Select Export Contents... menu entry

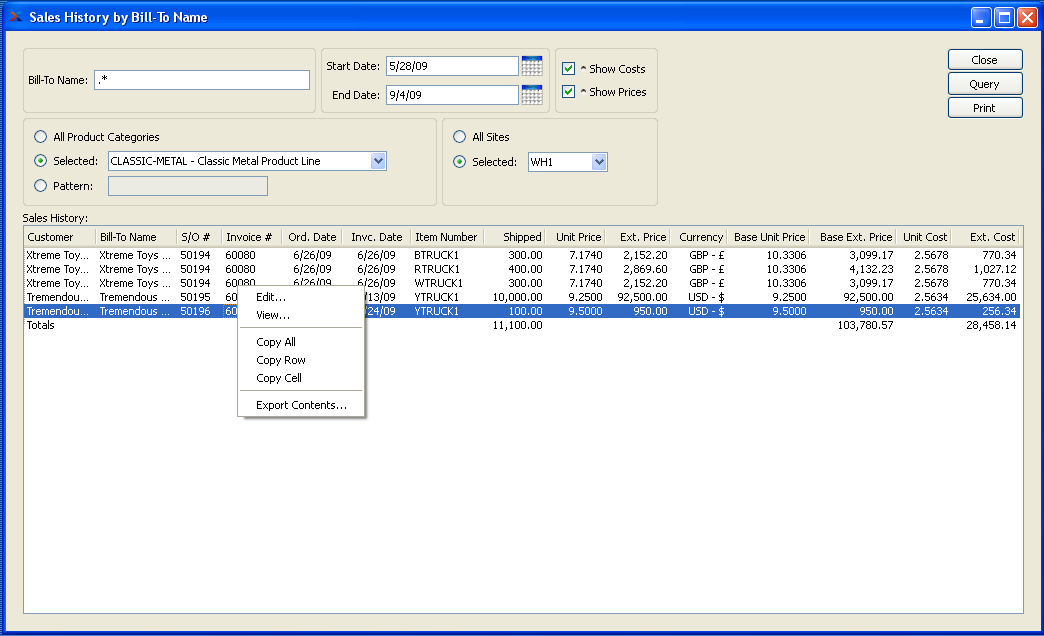(x=301, y=405)
